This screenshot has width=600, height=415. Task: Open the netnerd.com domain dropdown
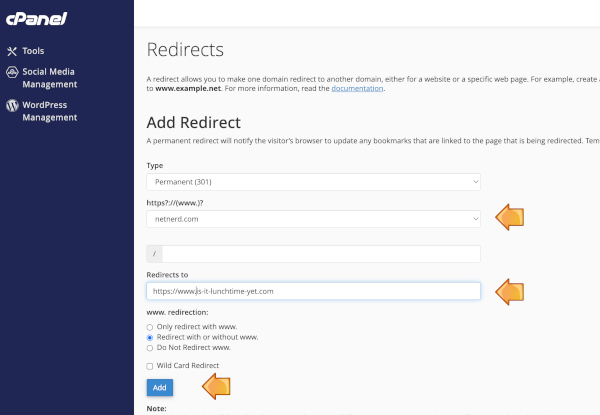click(313, 219)
